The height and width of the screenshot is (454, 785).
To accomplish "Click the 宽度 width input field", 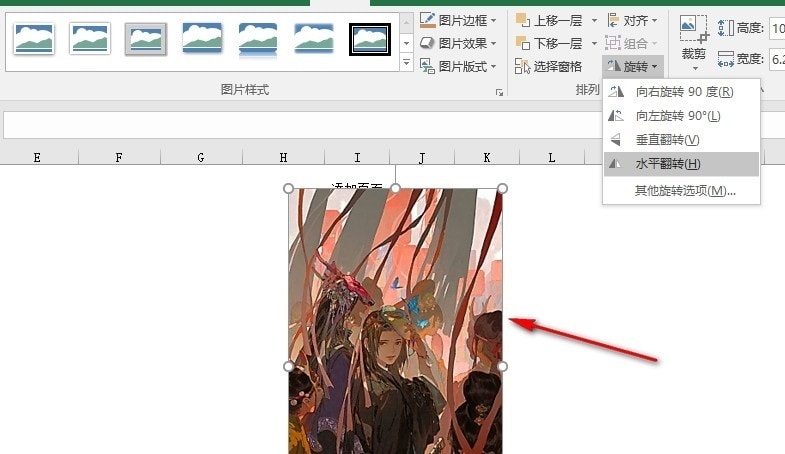I will pos(777,60).
